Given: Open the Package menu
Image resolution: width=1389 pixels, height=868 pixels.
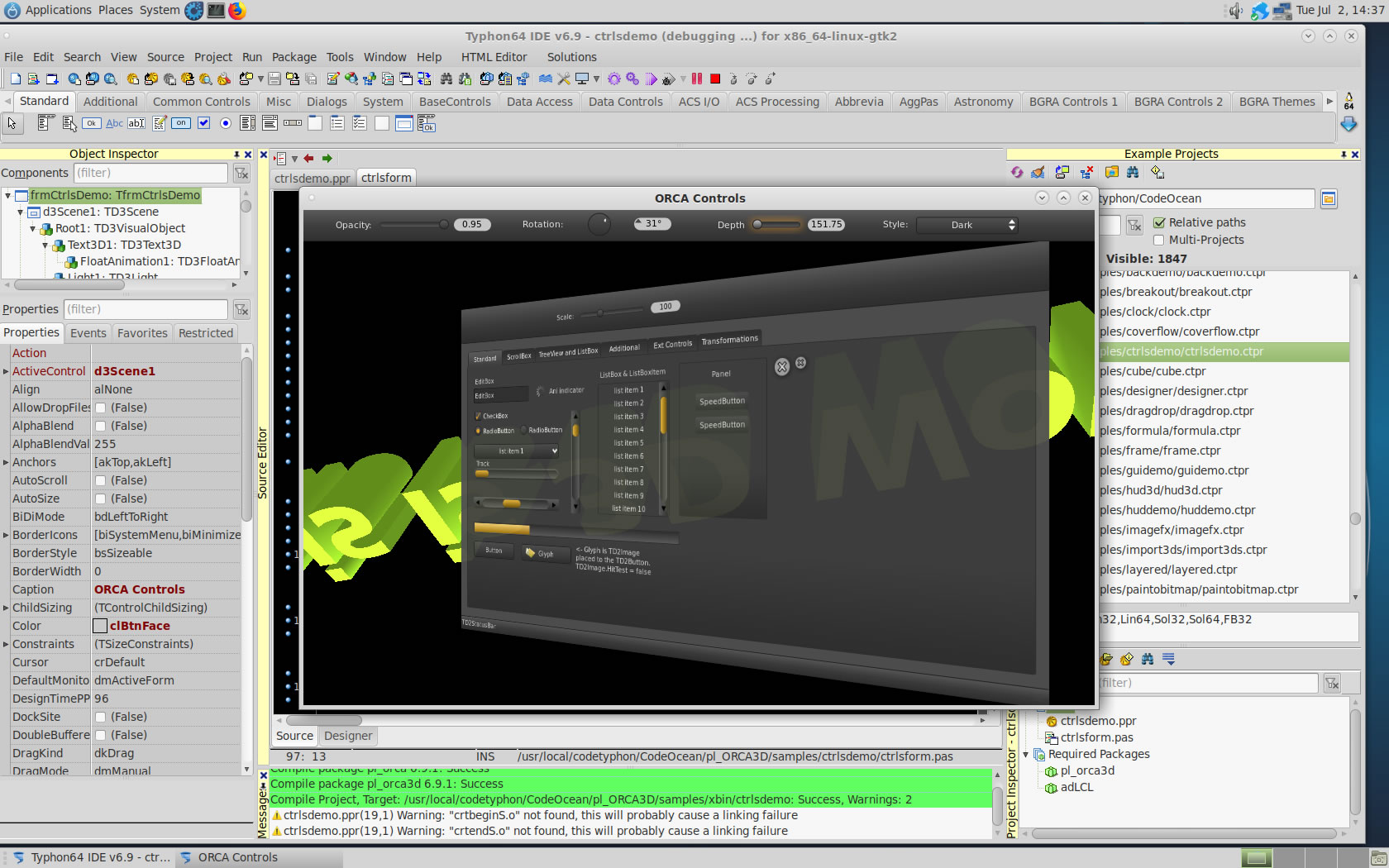Looking at the screenshot, I should [x=294, y=57].
